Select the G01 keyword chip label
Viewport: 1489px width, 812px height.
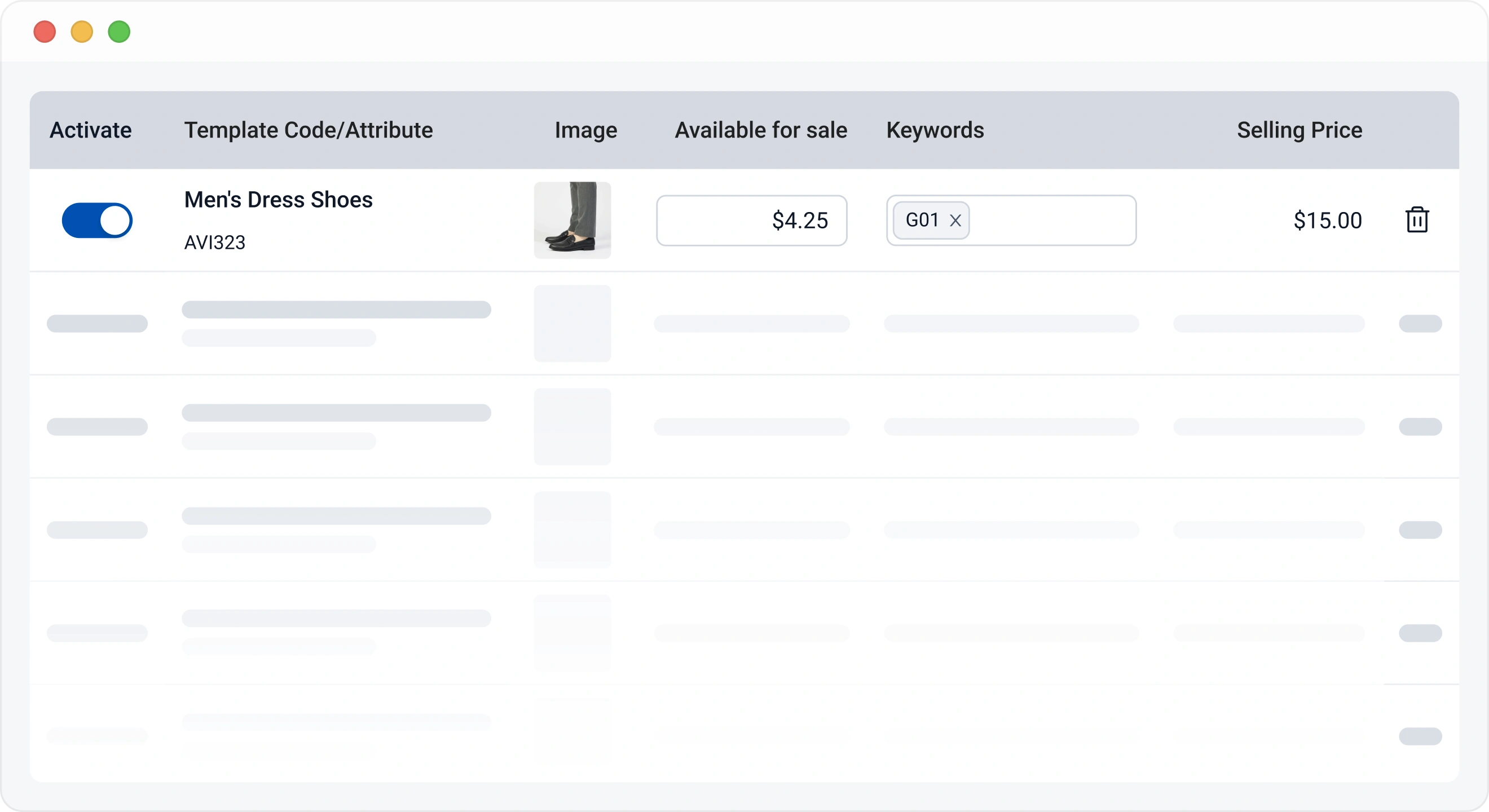pyautogui.click(x=922, y=220)
